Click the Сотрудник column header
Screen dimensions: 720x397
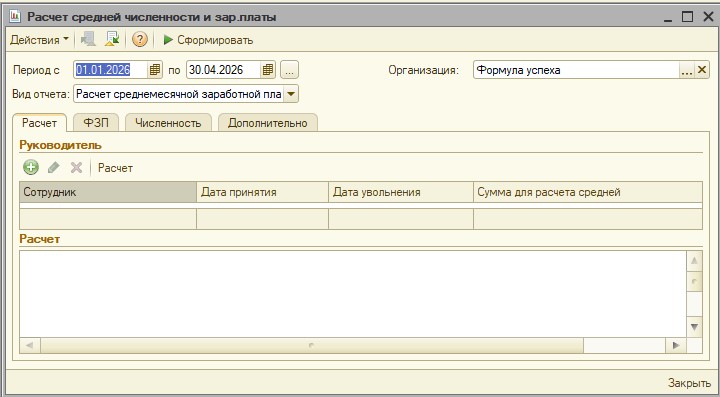coord(108,192)
